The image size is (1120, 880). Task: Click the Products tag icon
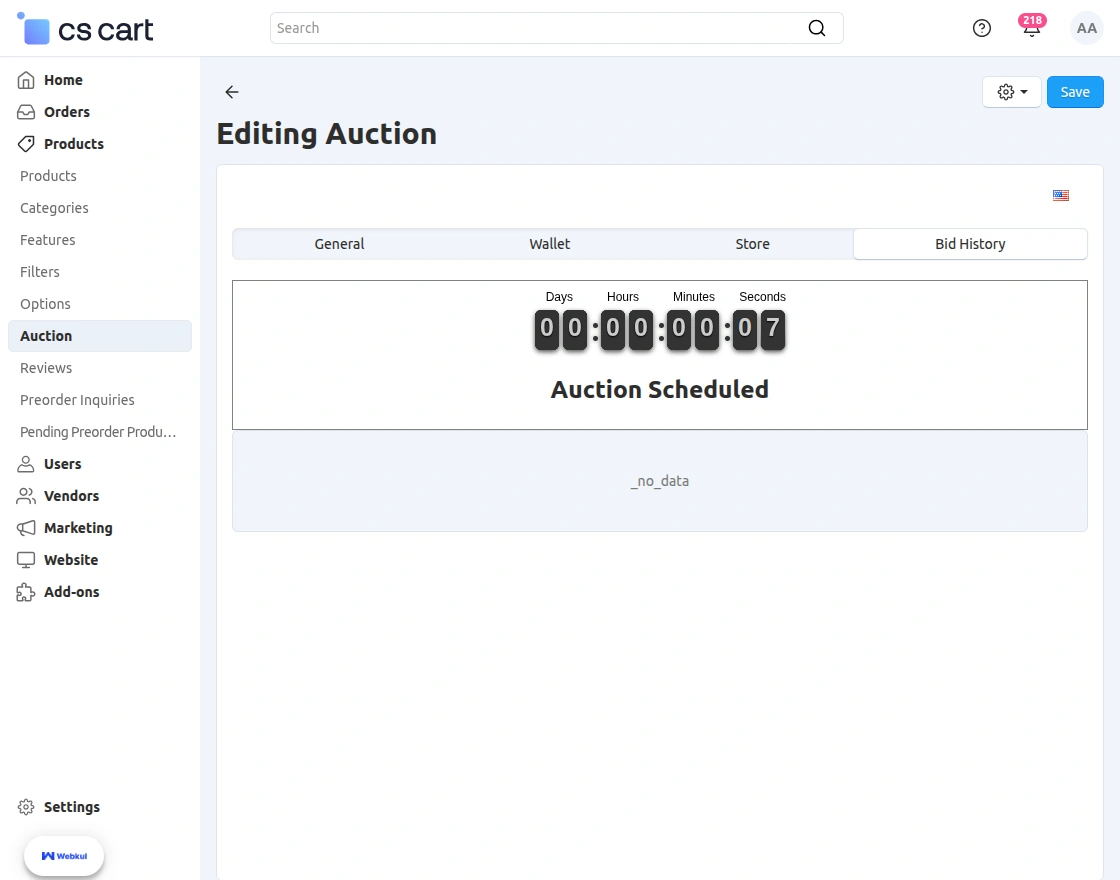[25, 144]
